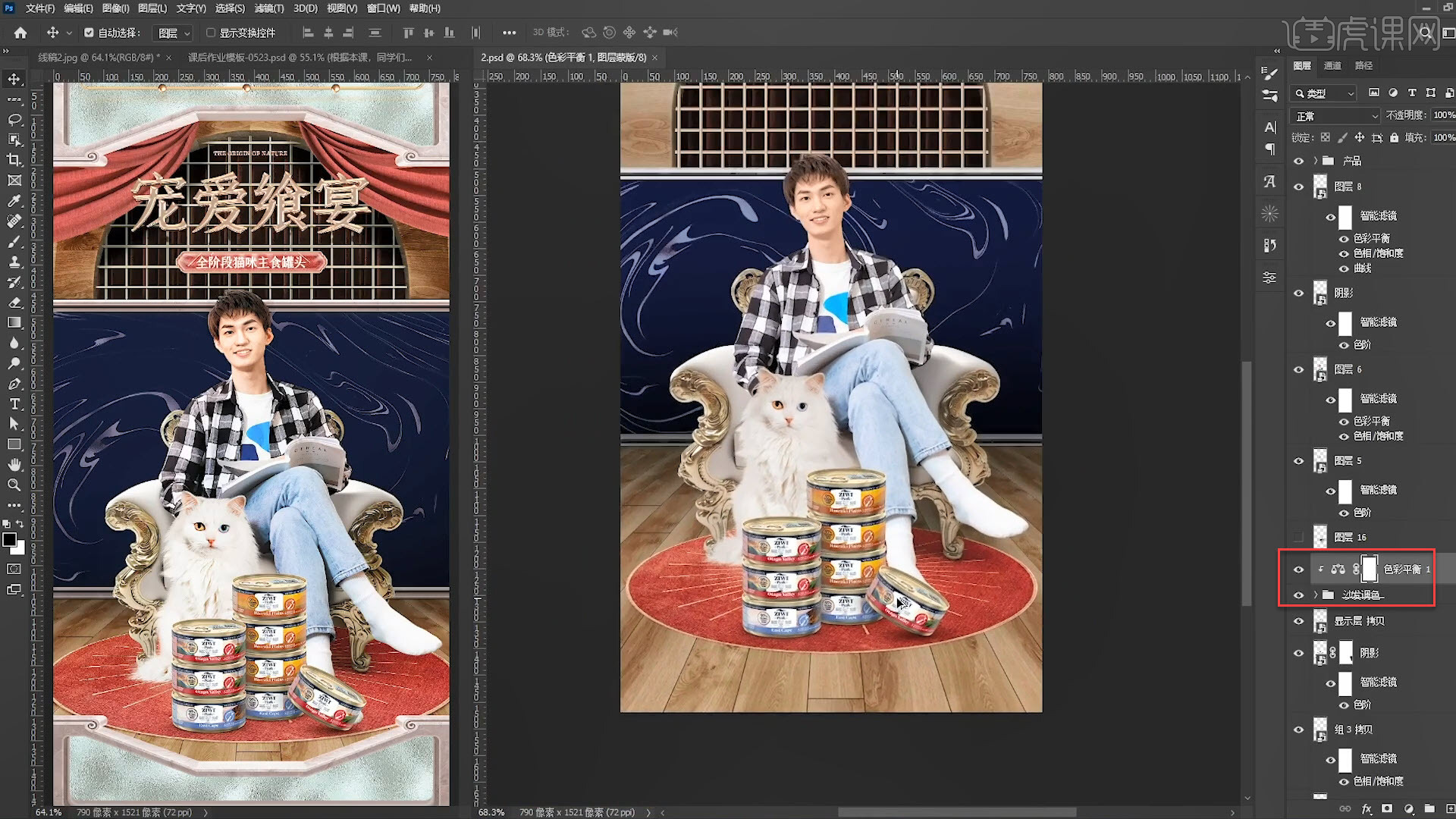The height and width of the screenshot is (819, 1456).
Task: Select the Zoom tool
Action: tap(14, 485)
